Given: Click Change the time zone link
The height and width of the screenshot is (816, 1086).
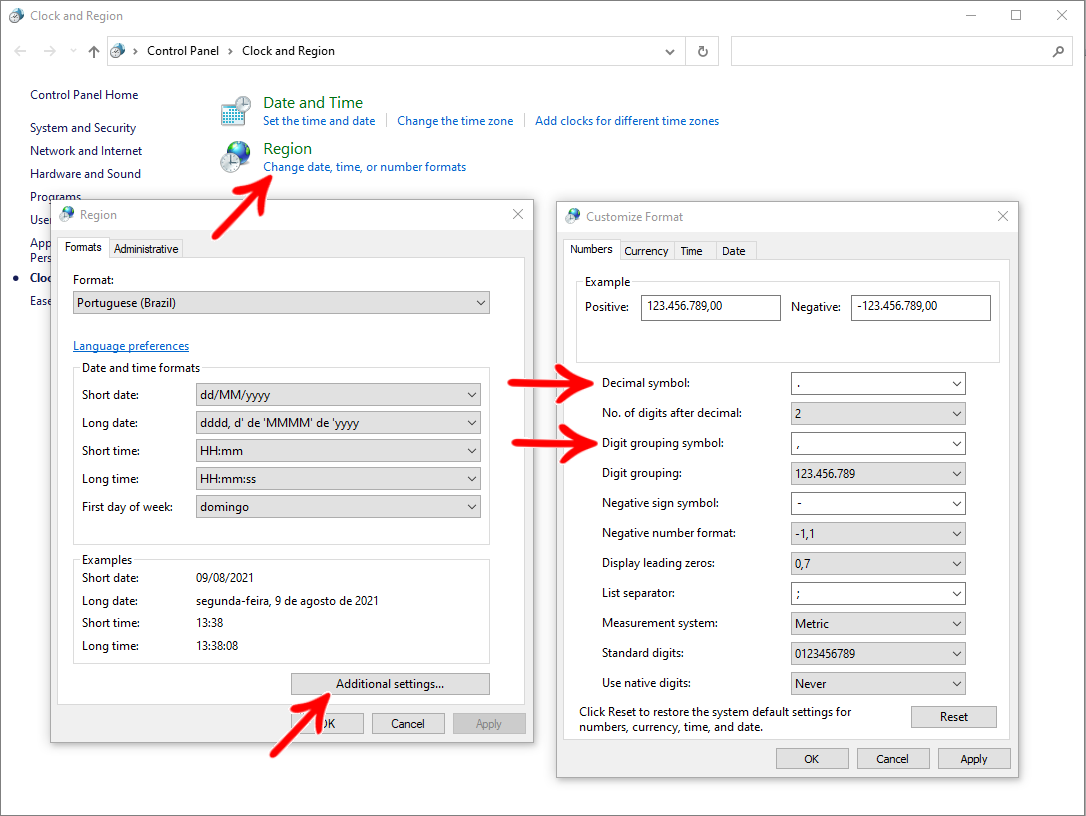Looking at the screenshot, I should [x=455, y=121].
